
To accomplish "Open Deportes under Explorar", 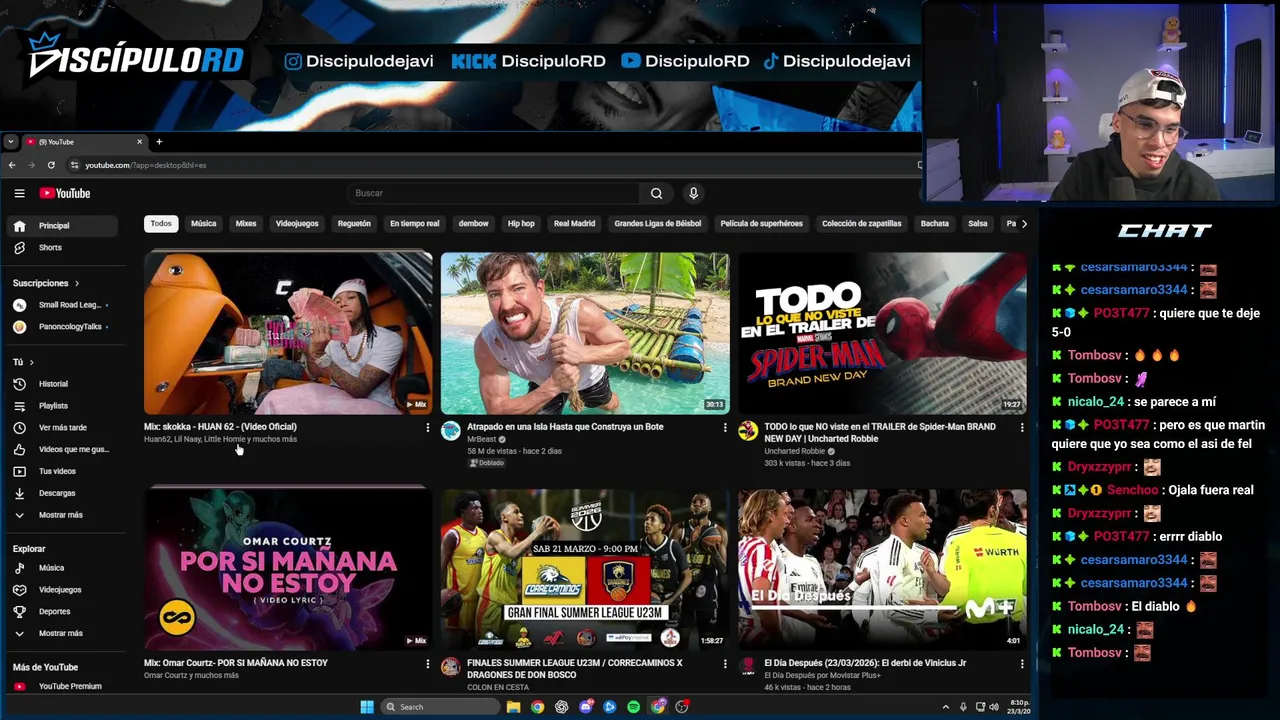I will pos(60,611).
